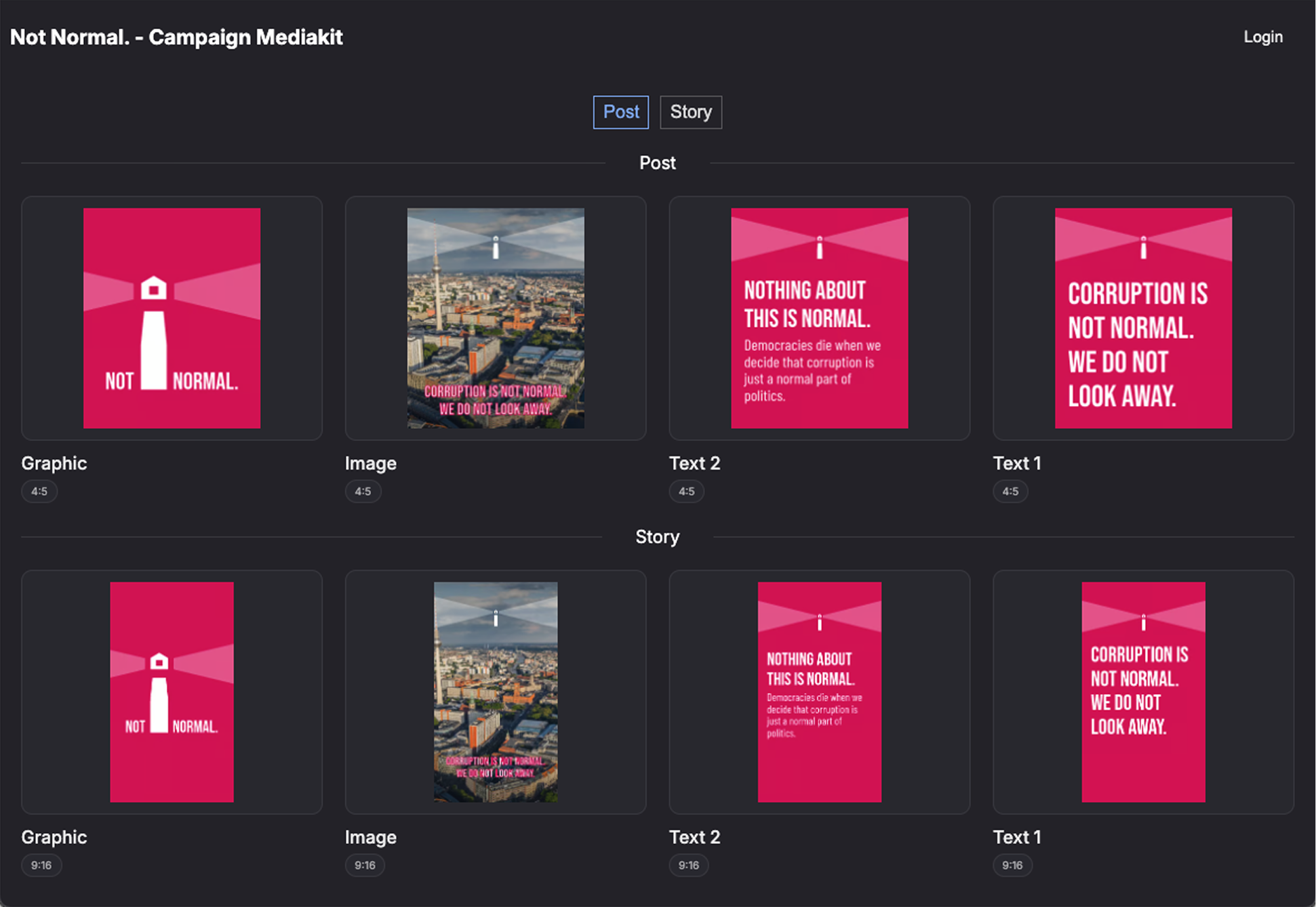Screen dimensions: 1316x907
Task: Open the Post Graphic lighthouse thumbnail
Action: (x=172, y=318)
